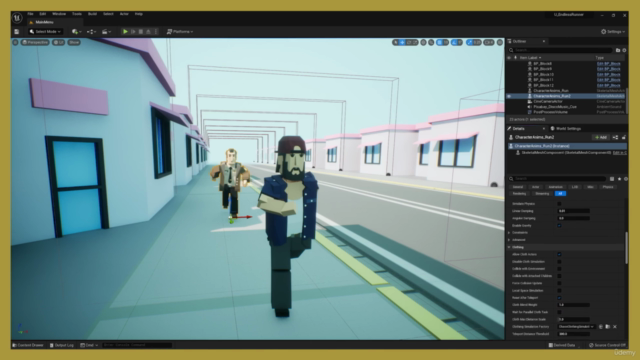The height and width of the screenshot is (360, 640).
Task: Open the Add content (cube plus) dropdown
Action: (x=76, y=31)
